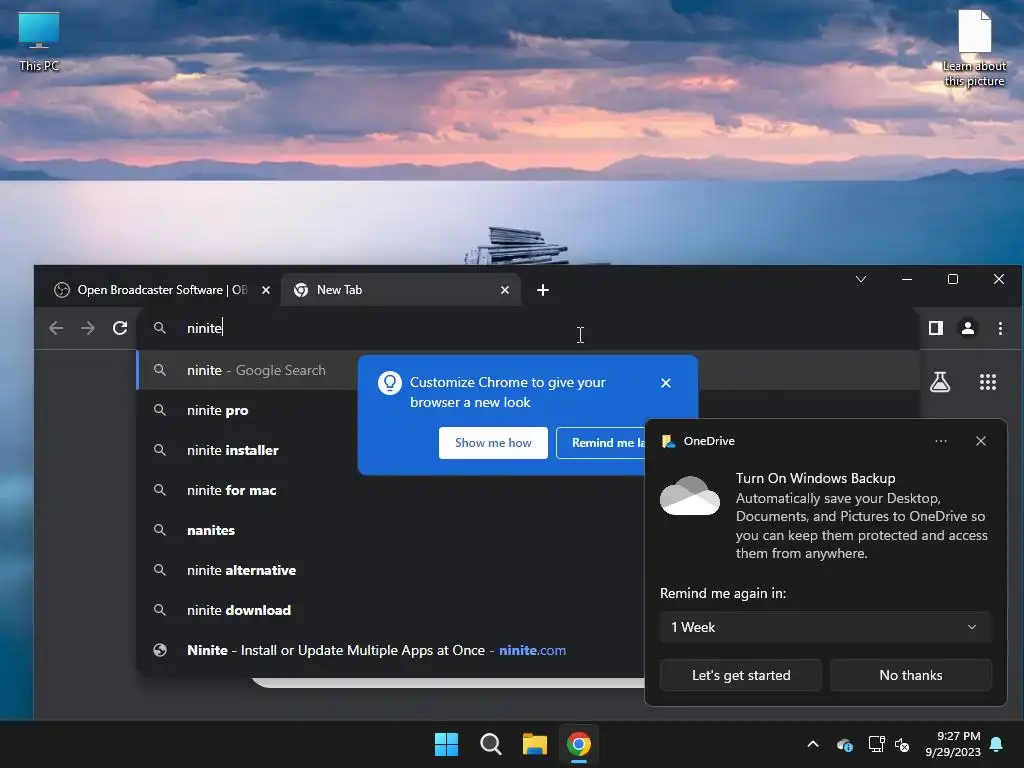Open Windows Start menu

[x=447, y=744]
